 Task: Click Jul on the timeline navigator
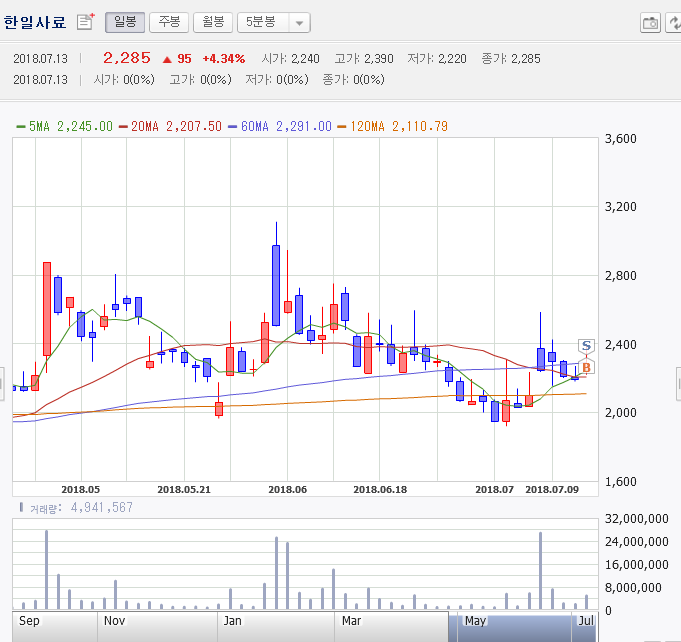coord(585,621)
